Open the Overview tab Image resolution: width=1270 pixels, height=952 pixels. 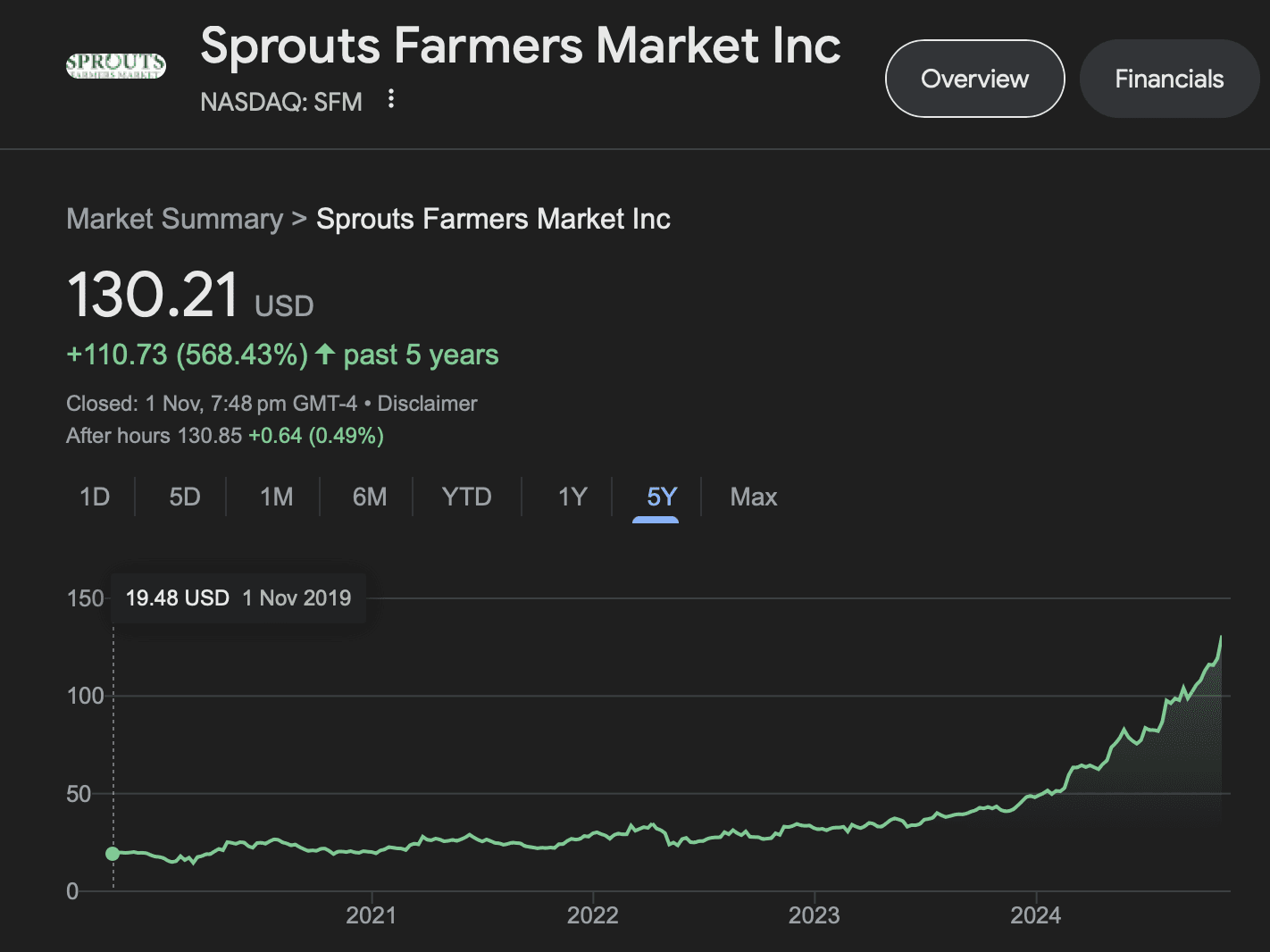(x=974, y=79)
